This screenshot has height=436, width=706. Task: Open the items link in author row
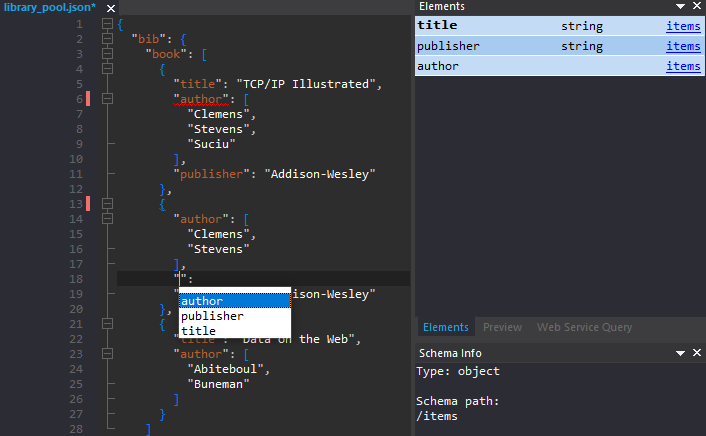[x=683, y=66]
